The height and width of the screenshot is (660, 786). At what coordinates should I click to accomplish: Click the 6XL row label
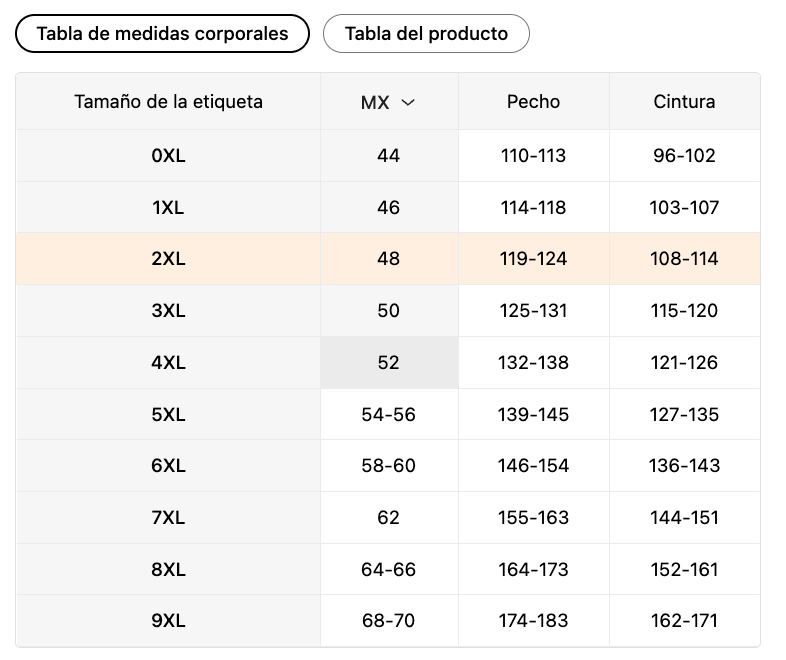168,466
